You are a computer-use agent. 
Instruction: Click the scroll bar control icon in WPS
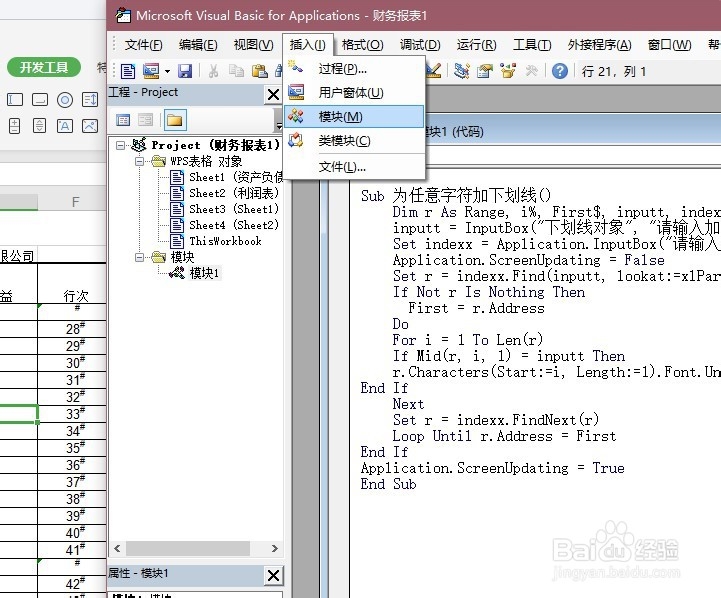click(40, 126)
